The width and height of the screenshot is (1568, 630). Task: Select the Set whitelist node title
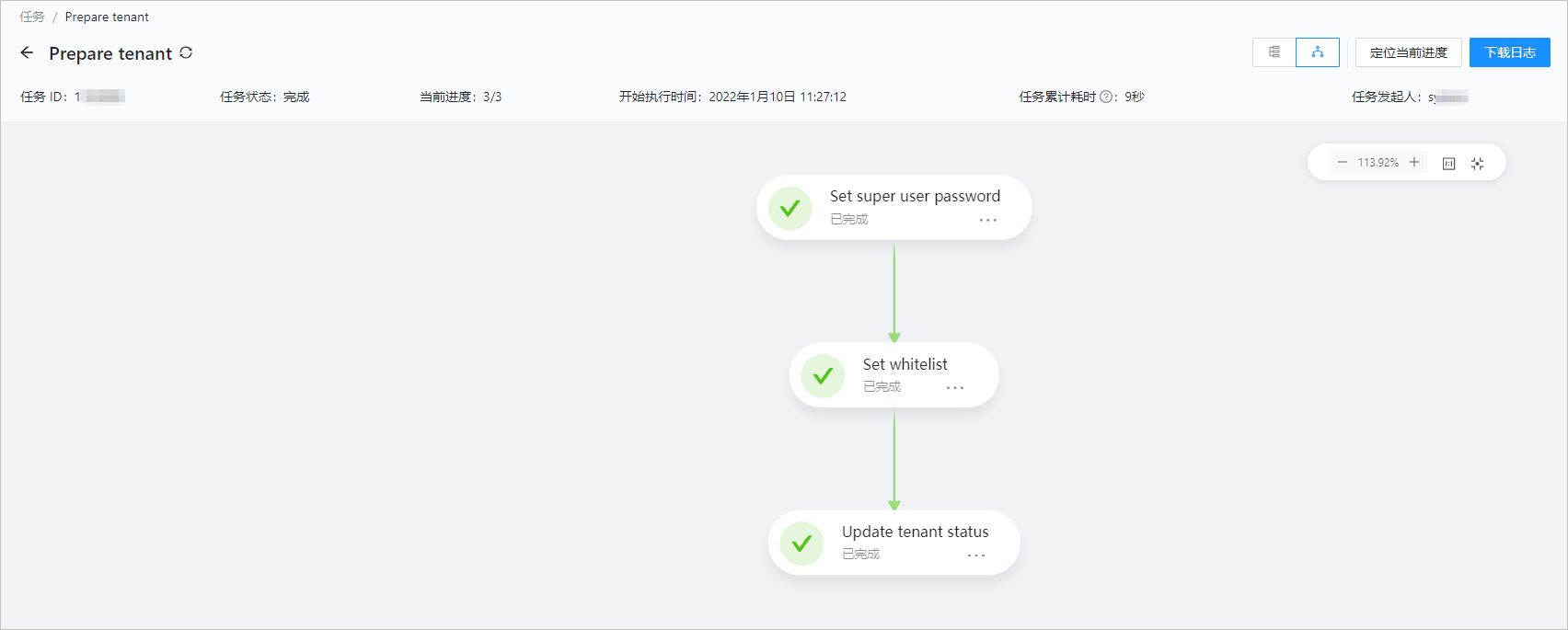tap(905, 364)
